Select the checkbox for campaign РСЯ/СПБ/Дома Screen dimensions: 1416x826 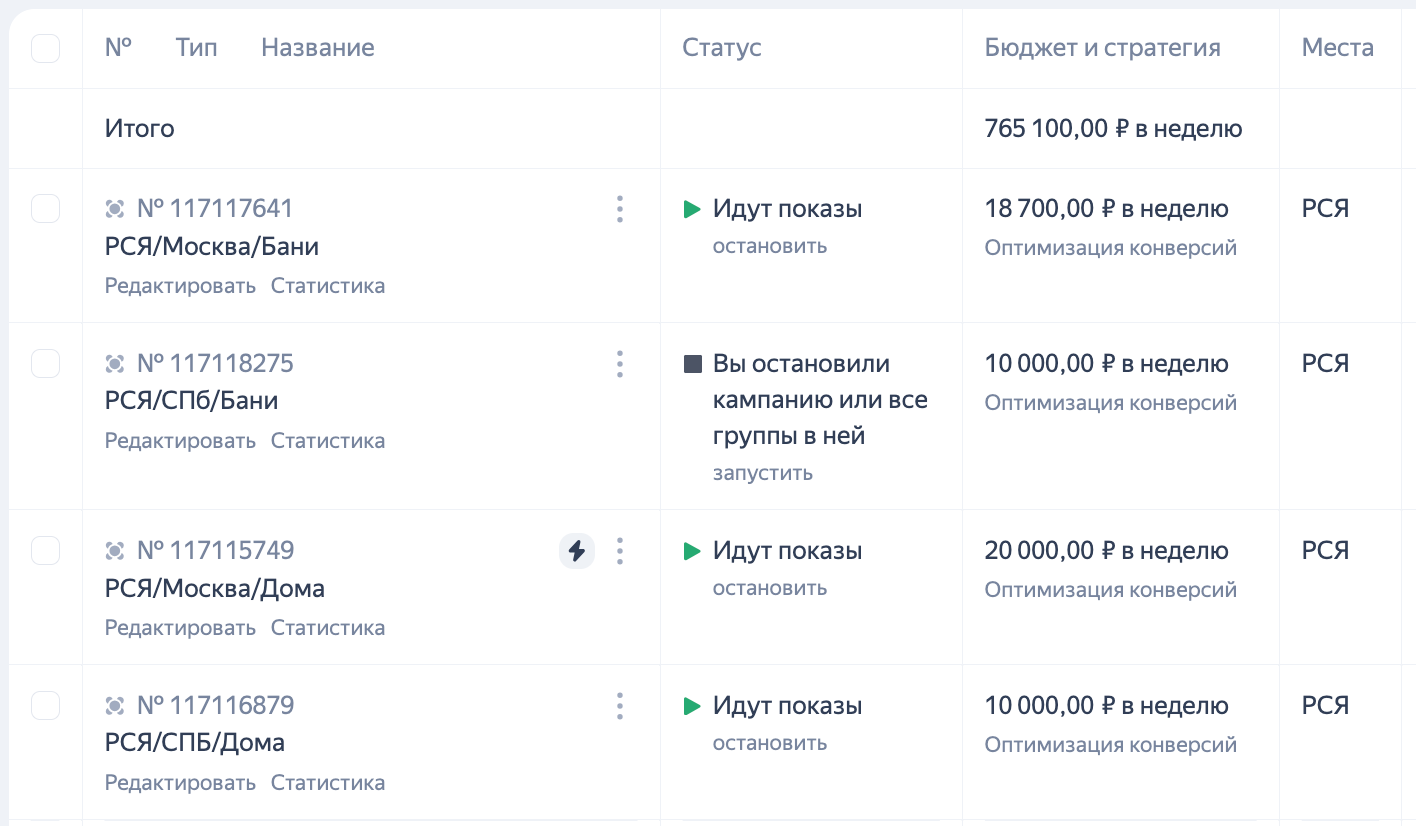[46, 706]
